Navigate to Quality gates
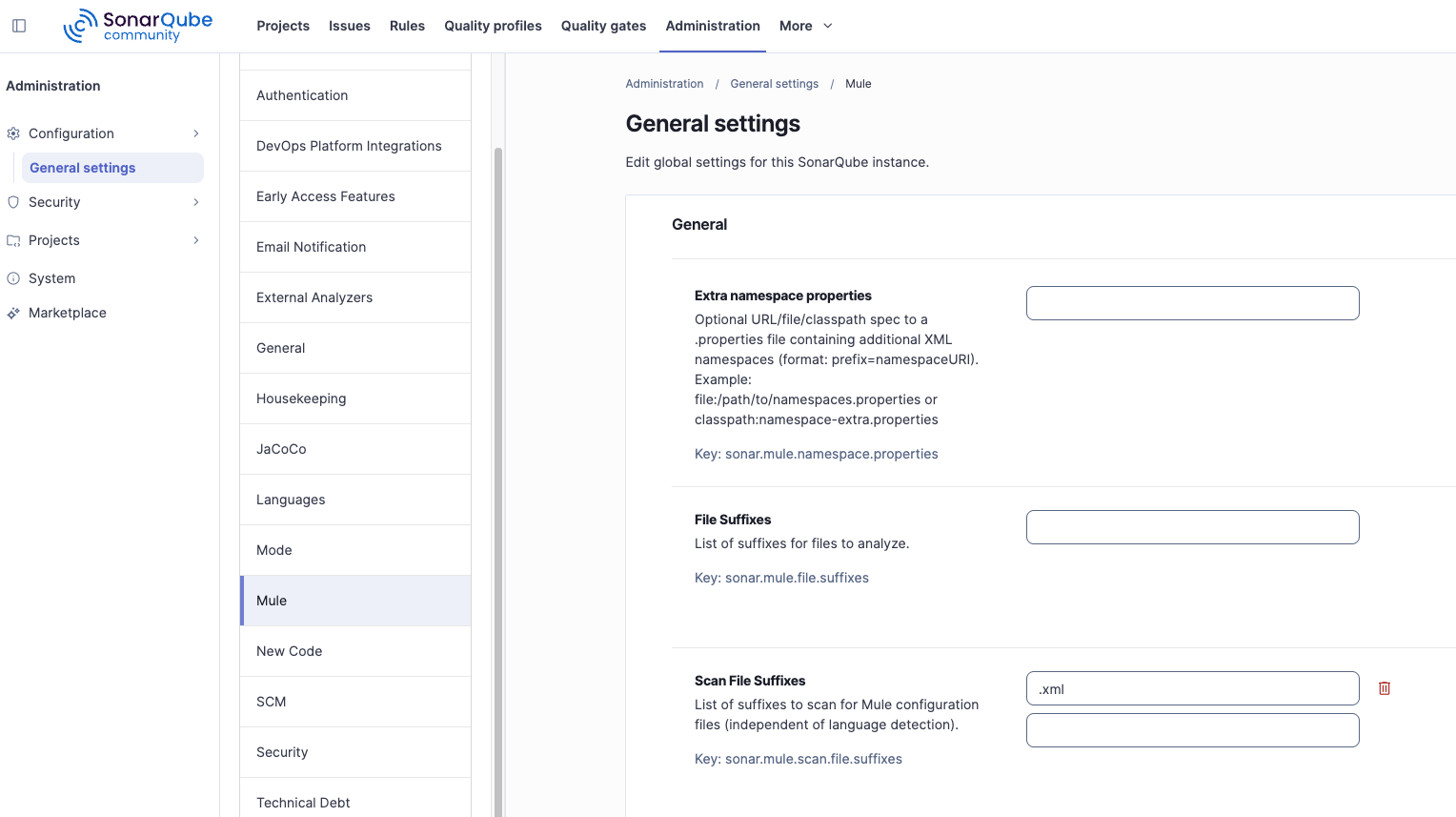The image size is (1456, 817). point(603,26)
